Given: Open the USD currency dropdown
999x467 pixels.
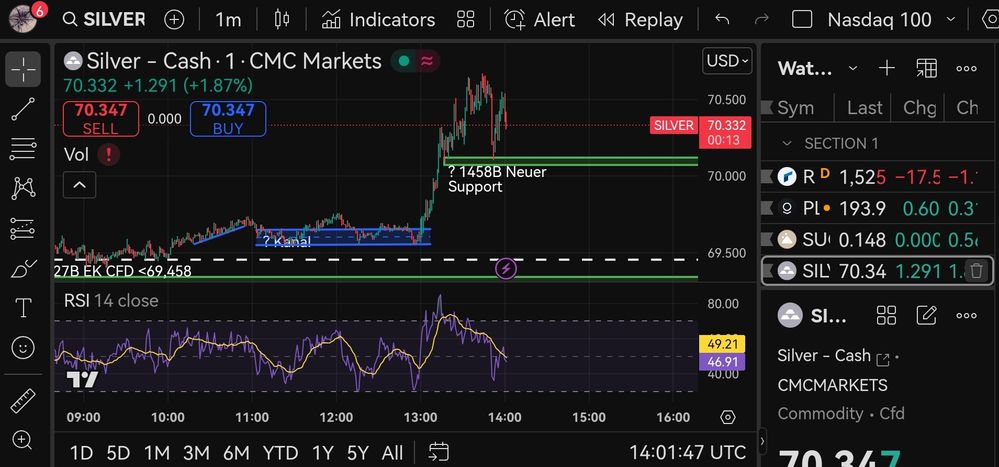Looking at the screenshot, I should (x=727, y=61).
